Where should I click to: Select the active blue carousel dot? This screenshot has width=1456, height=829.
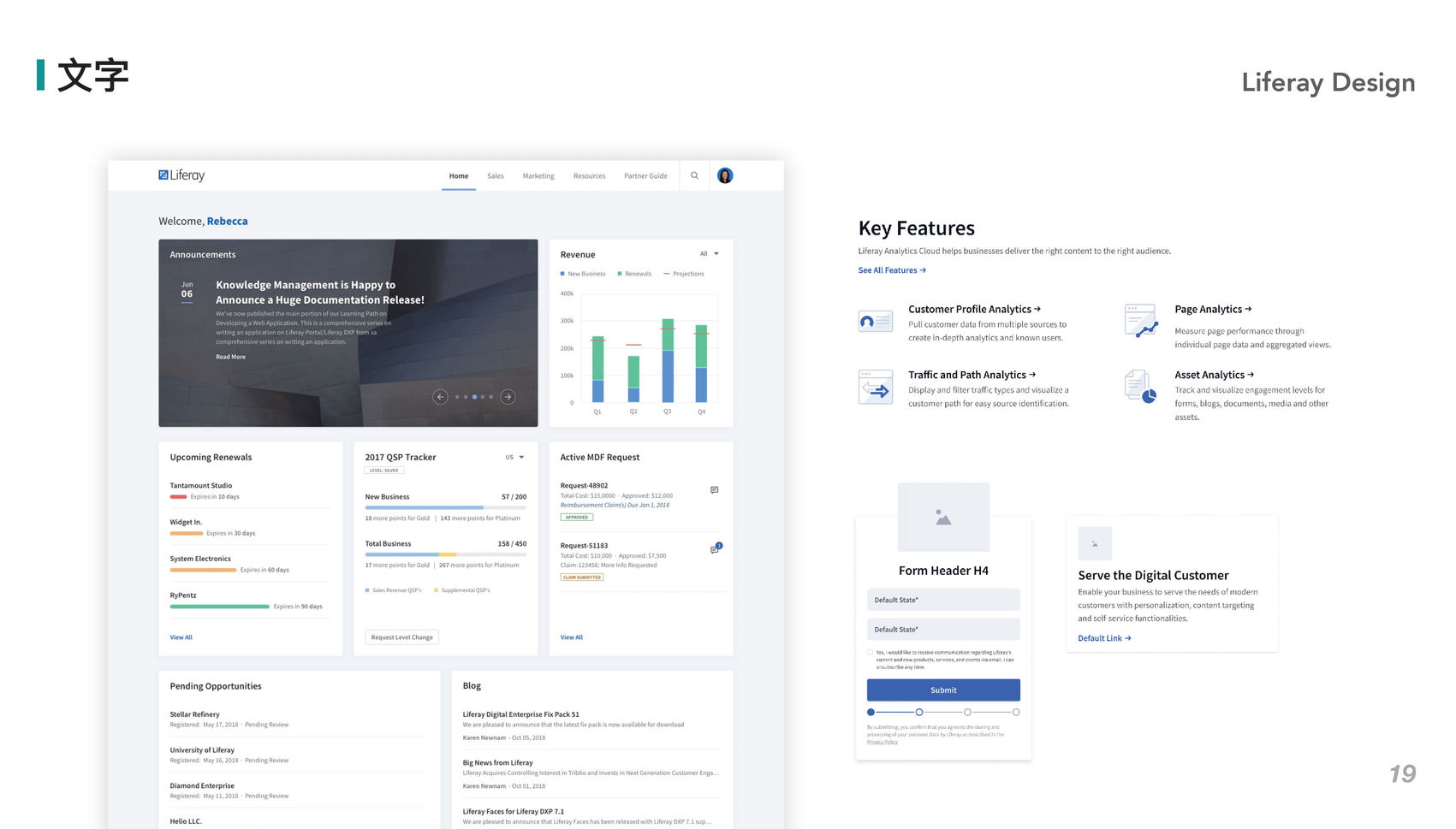(x=474, y=397)
